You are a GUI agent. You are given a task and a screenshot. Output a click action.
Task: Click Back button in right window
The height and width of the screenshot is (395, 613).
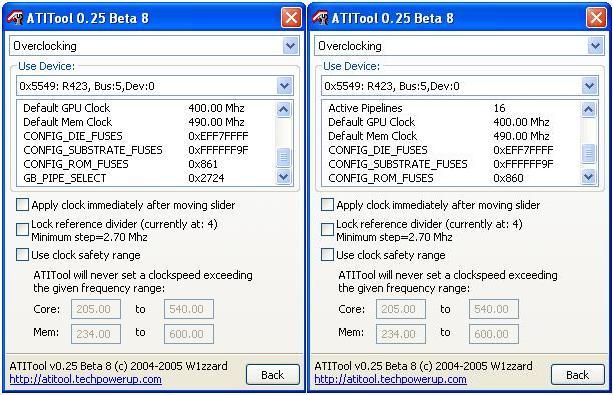point(578,375)
